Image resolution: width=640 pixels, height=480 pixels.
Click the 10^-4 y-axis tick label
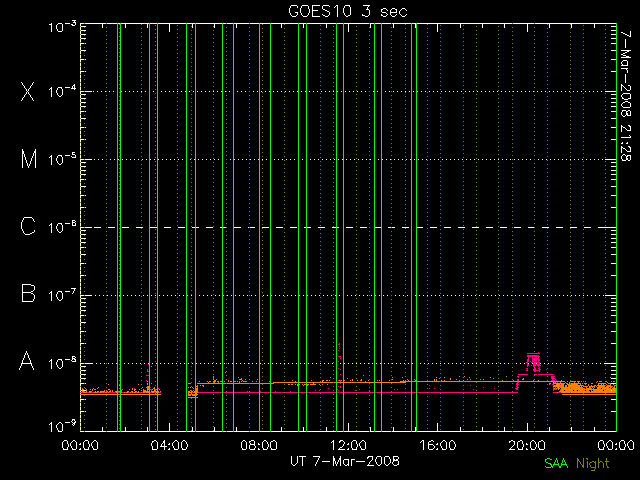coord(62,91)
